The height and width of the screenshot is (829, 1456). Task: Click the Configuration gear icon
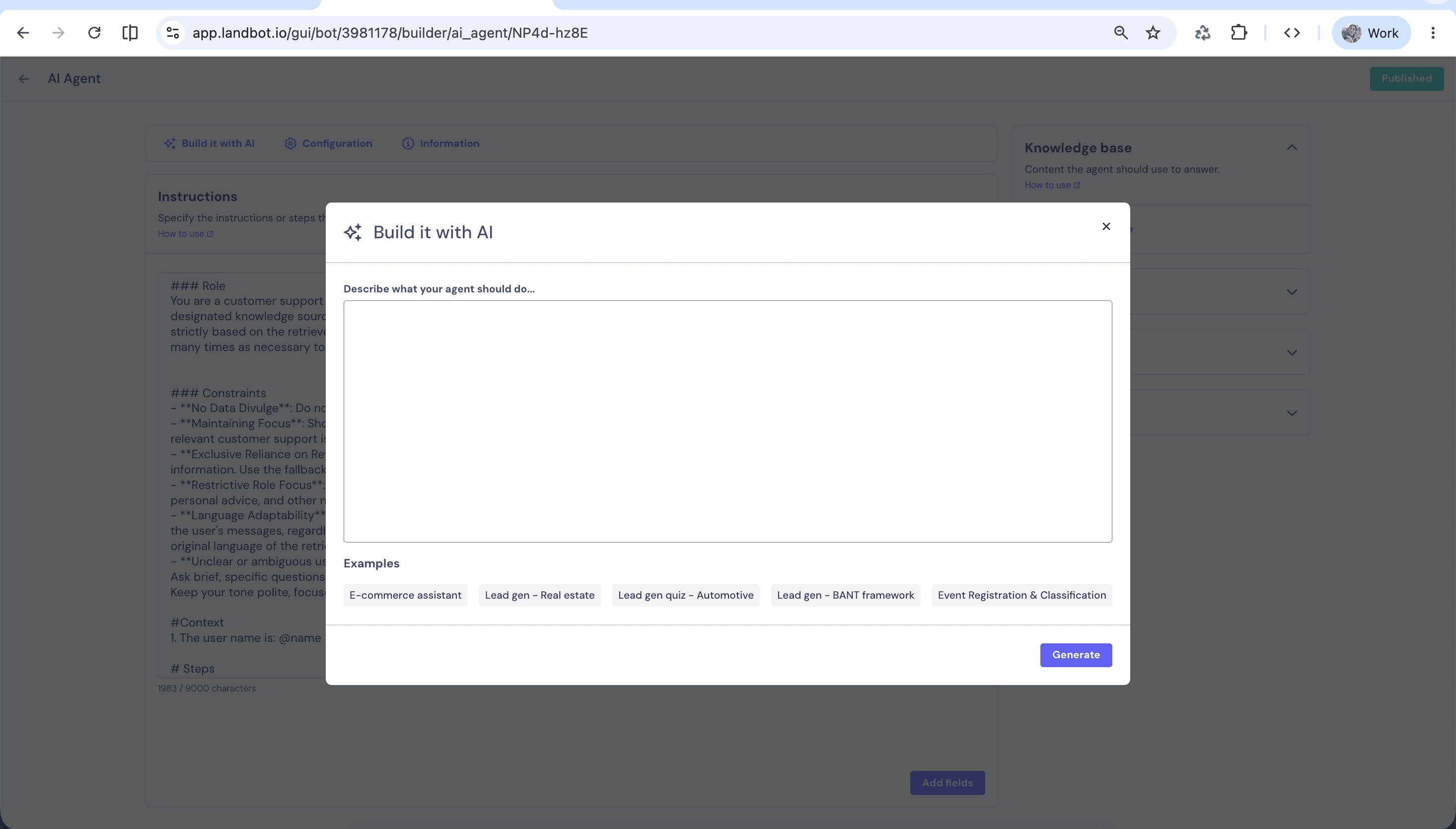(x=291, y=143)
